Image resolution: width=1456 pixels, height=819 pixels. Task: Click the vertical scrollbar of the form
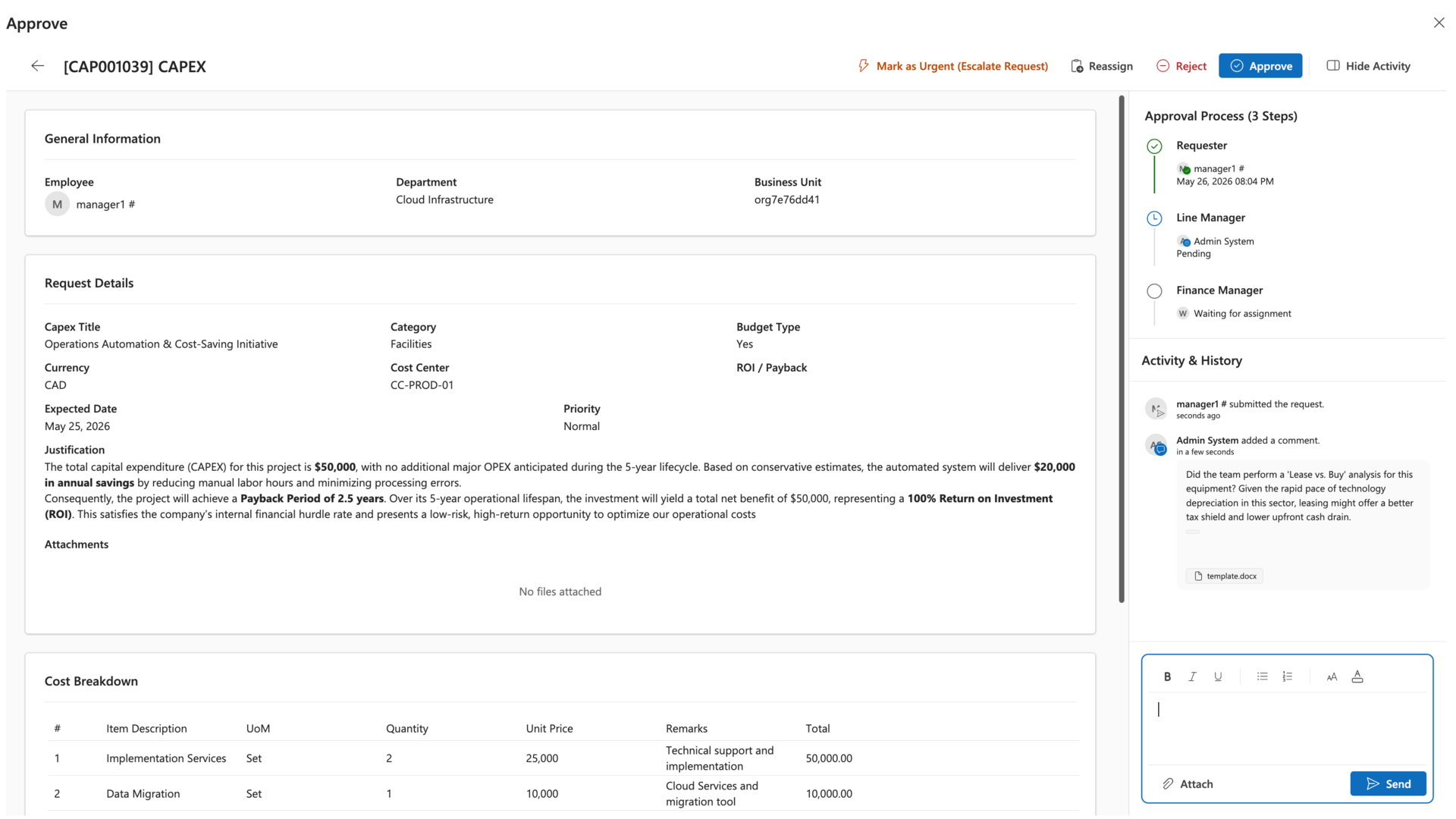pyautogui.click(x=1122, y=349)
